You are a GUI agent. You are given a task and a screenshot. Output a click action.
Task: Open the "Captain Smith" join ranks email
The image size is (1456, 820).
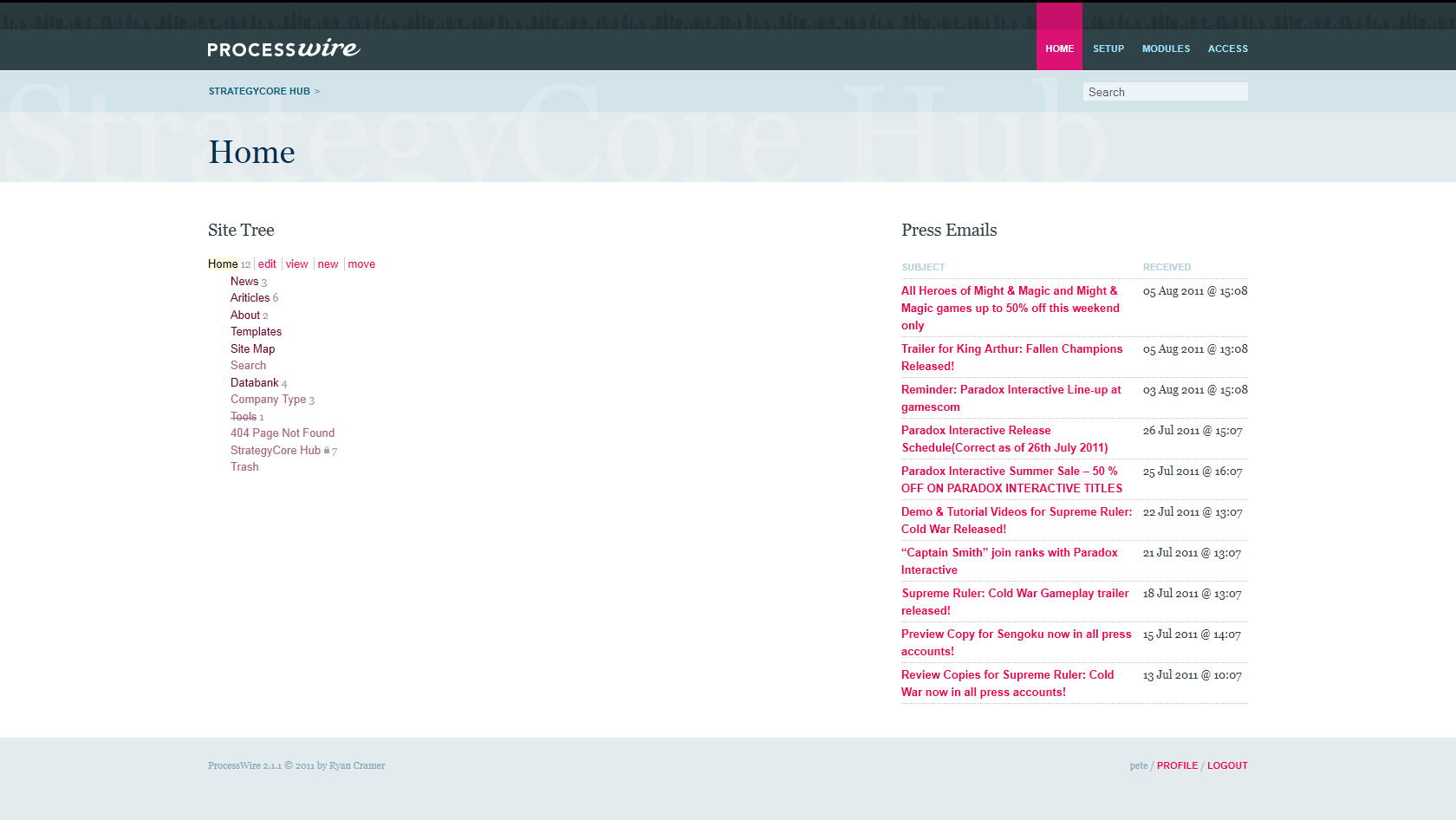click(x=1010, y=562)
